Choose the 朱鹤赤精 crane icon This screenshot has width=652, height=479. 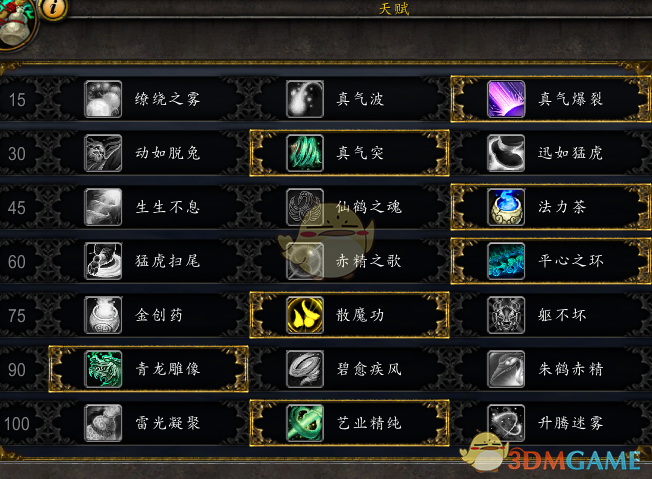506,369
